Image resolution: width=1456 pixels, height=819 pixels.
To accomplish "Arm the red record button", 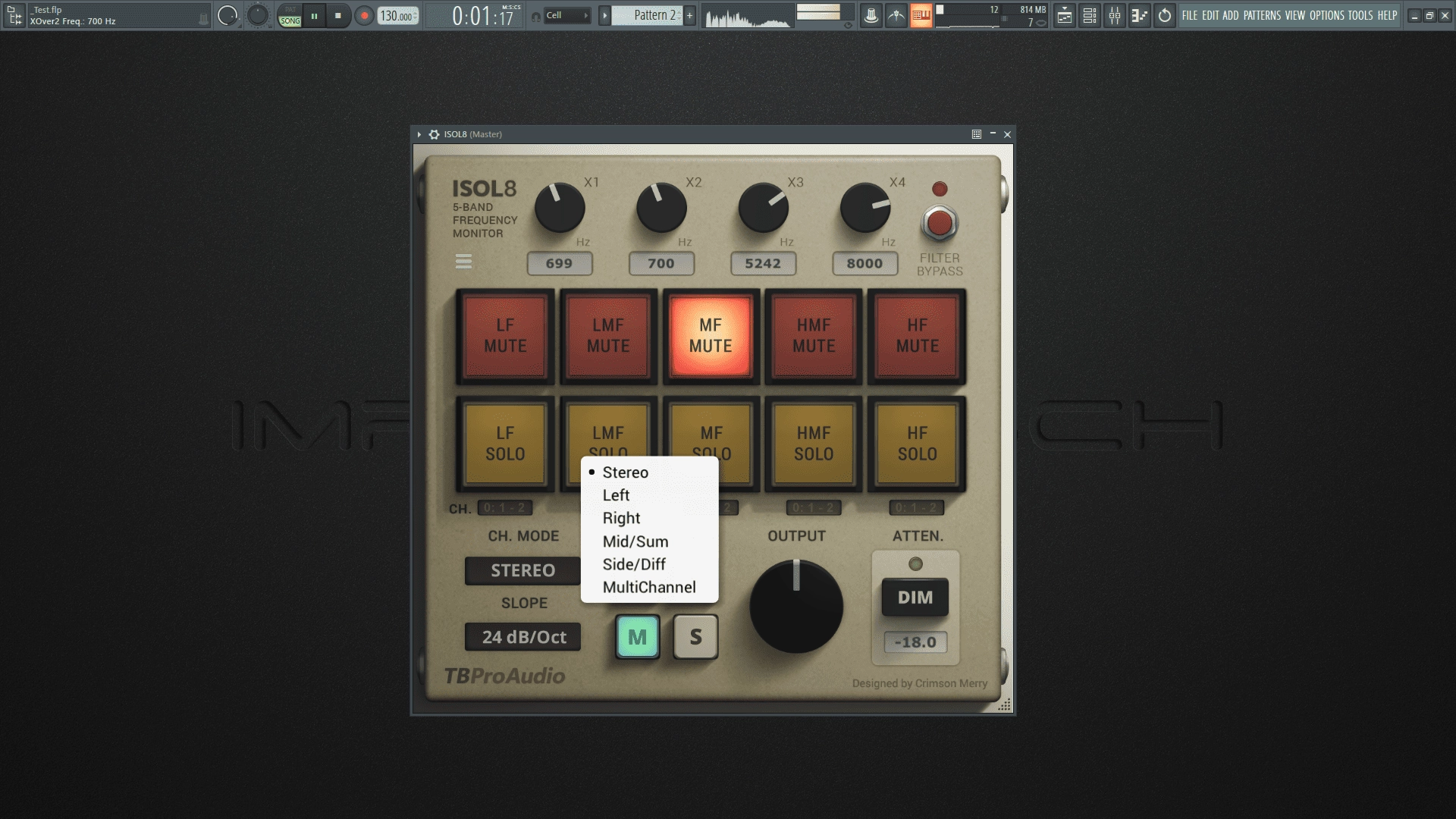I will [x=364, y=15].
